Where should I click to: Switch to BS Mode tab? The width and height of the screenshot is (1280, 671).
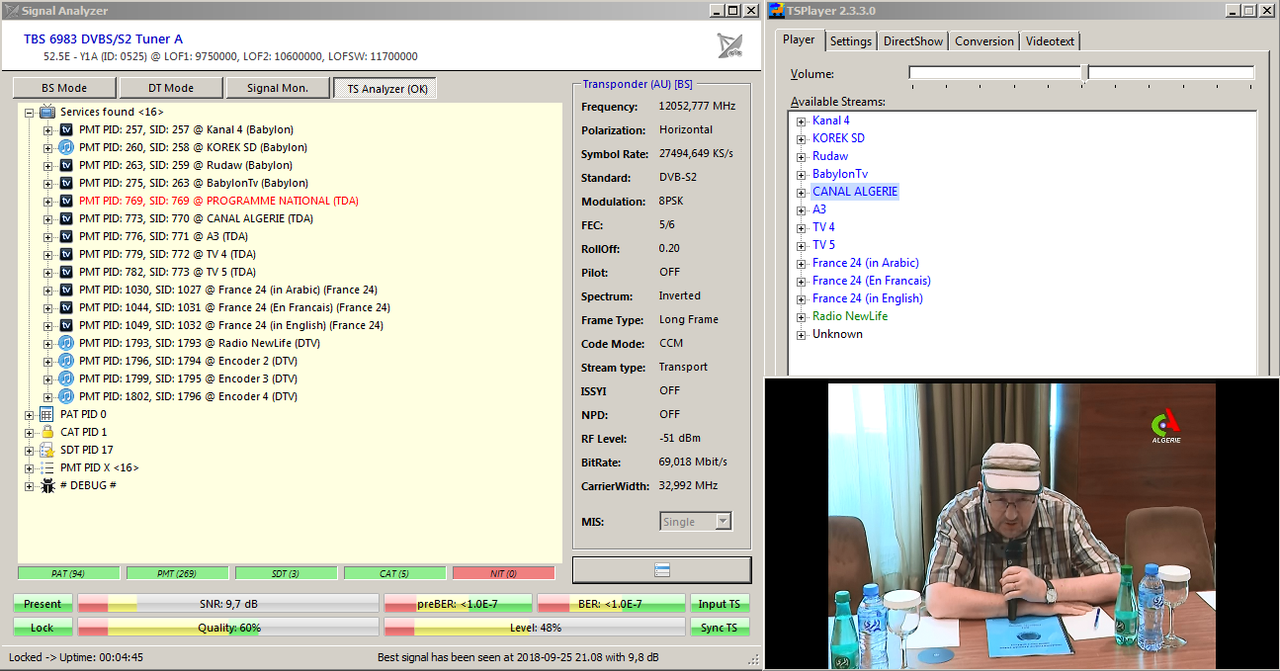(x=64, y=88)
